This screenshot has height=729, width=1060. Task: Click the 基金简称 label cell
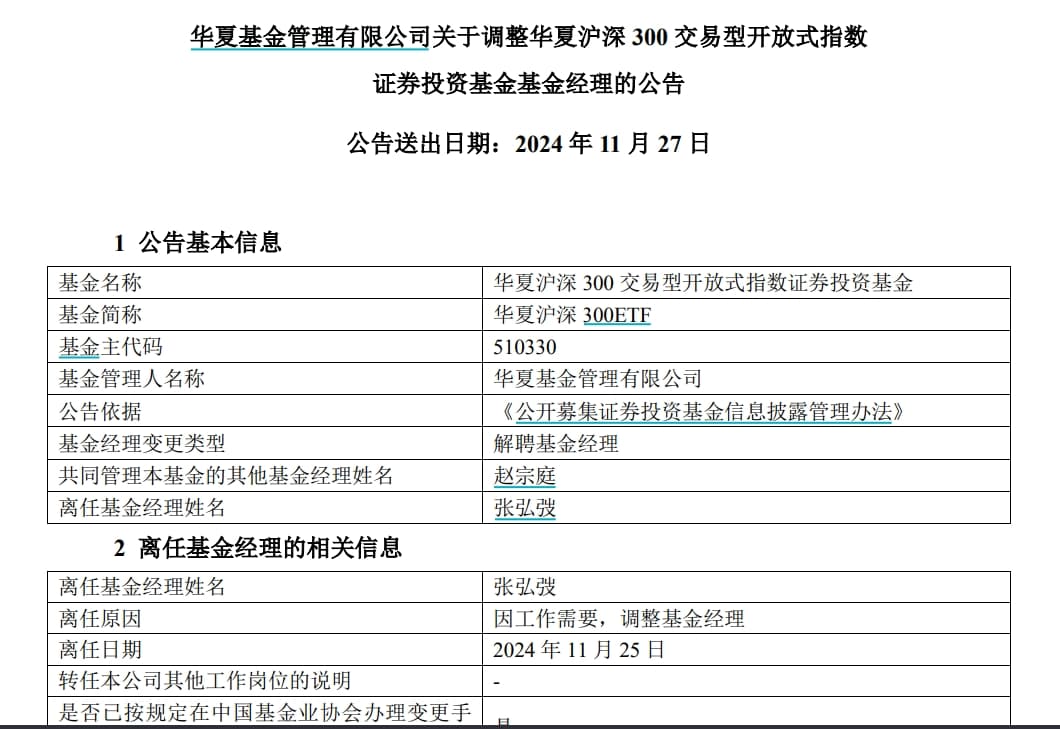pos(100,315)
